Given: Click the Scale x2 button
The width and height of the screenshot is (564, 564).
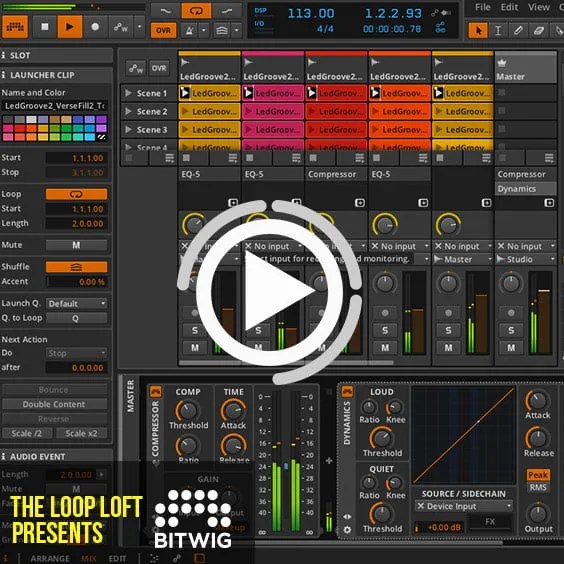Looking at the screenshot, I should click(x=81, y=433).
